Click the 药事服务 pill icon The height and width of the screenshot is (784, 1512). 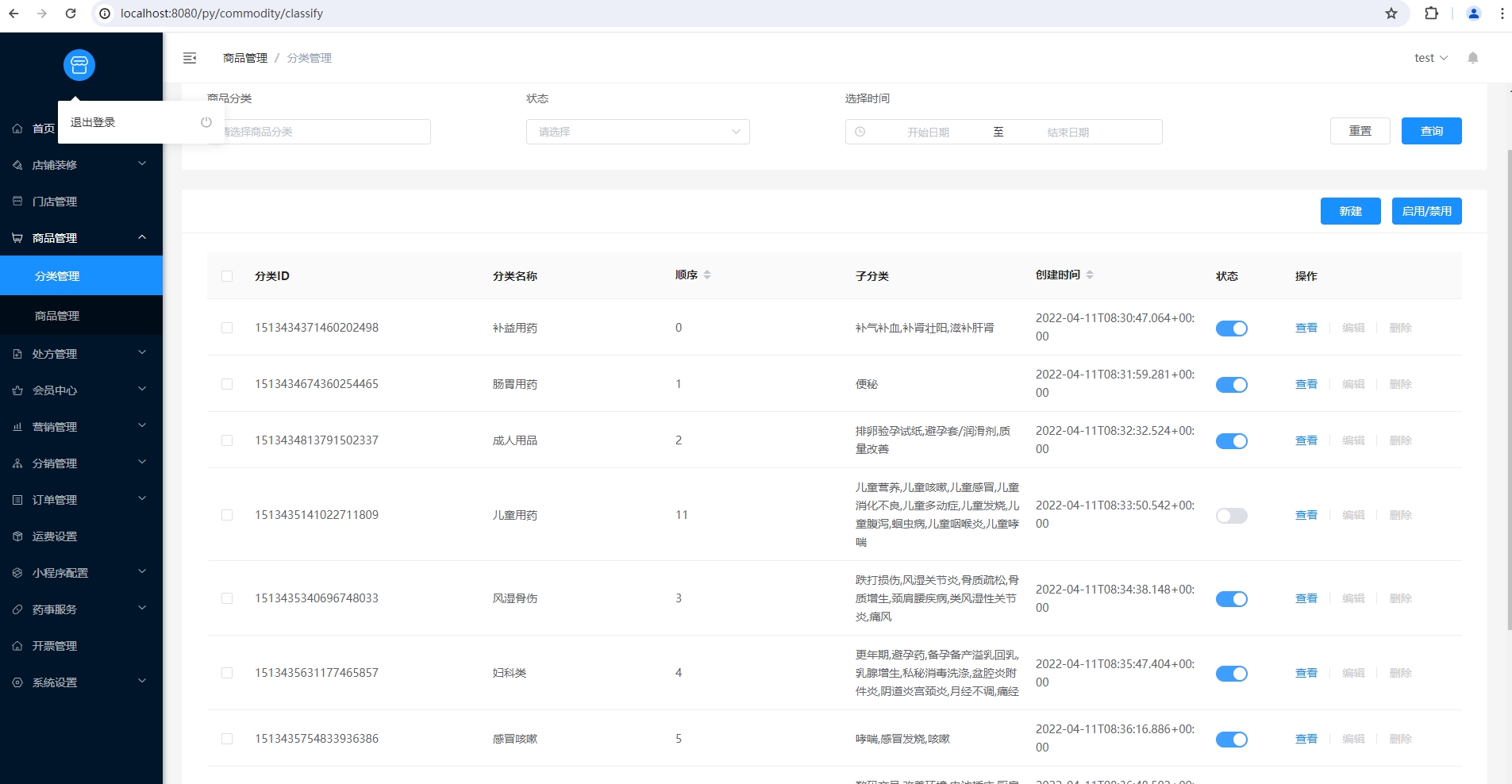[17, 609]
